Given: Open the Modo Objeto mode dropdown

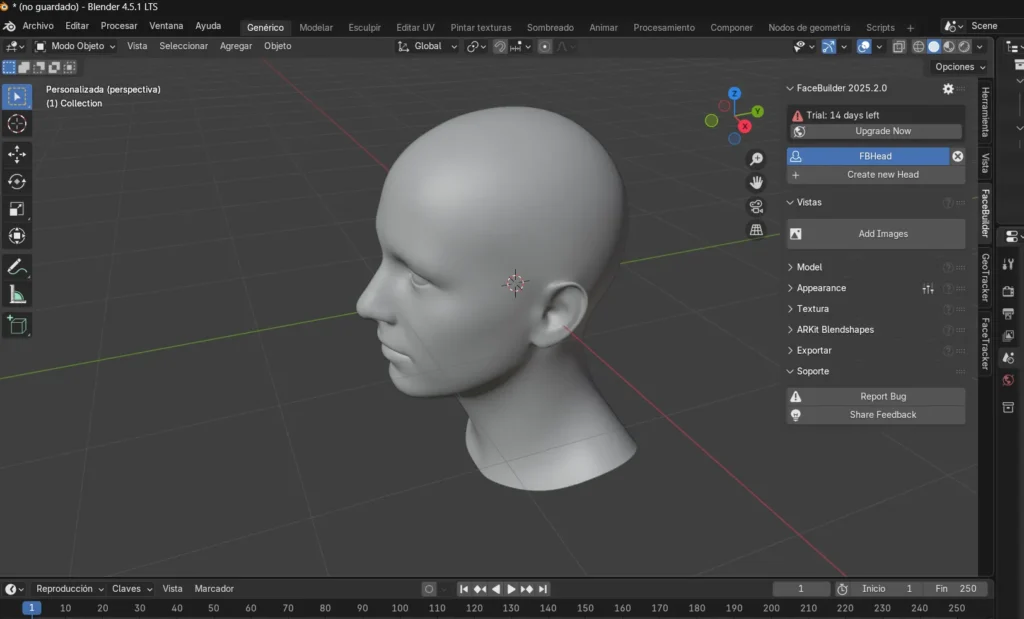Looking at the screenshot, I should click(76, 46).
